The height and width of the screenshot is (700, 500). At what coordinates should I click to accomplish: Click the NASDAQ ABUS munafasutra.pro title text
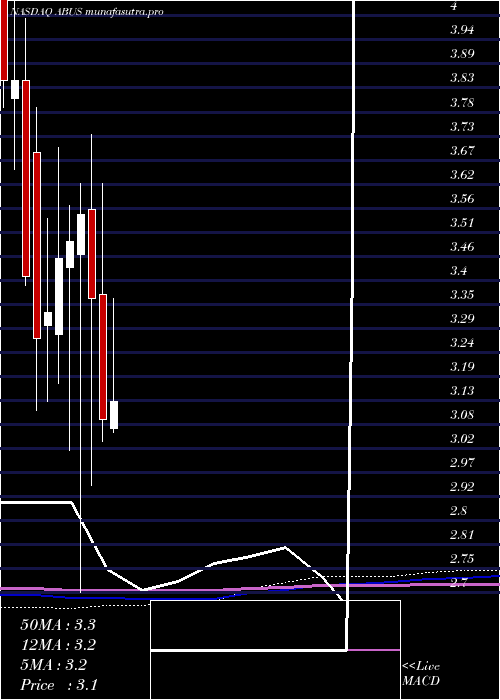click(86, 12)
